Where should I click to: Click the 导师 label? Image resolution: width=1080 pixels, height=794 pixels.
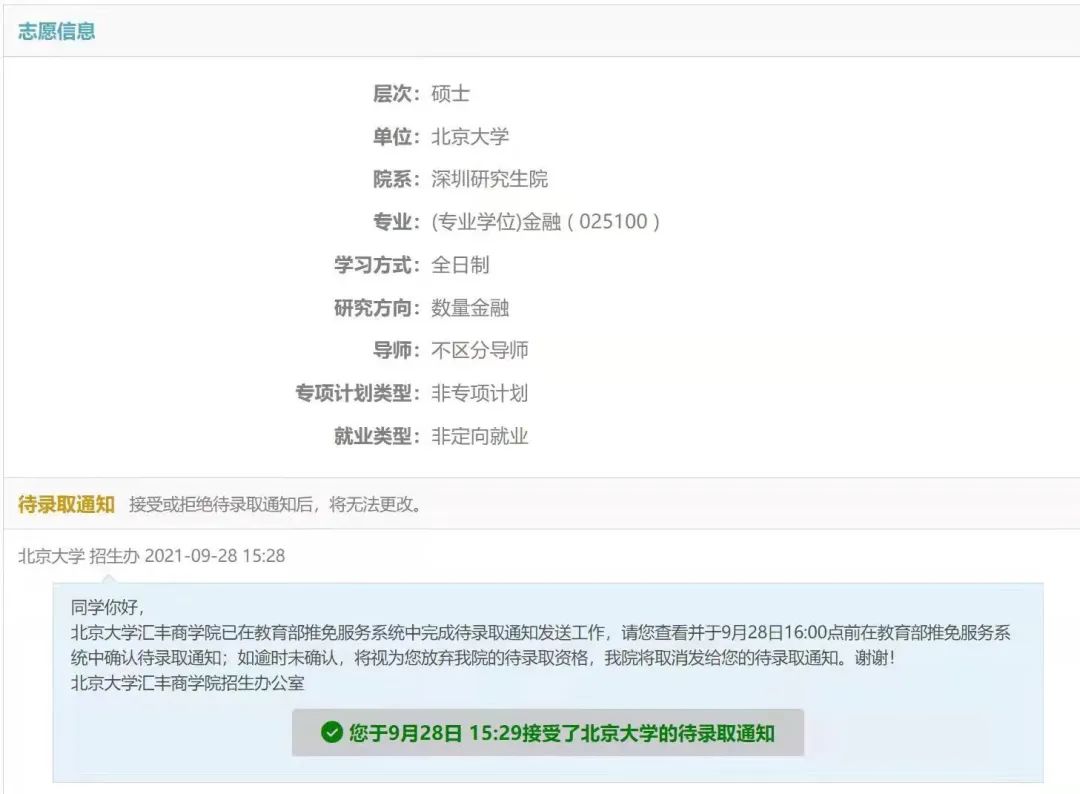coord(396,351)
